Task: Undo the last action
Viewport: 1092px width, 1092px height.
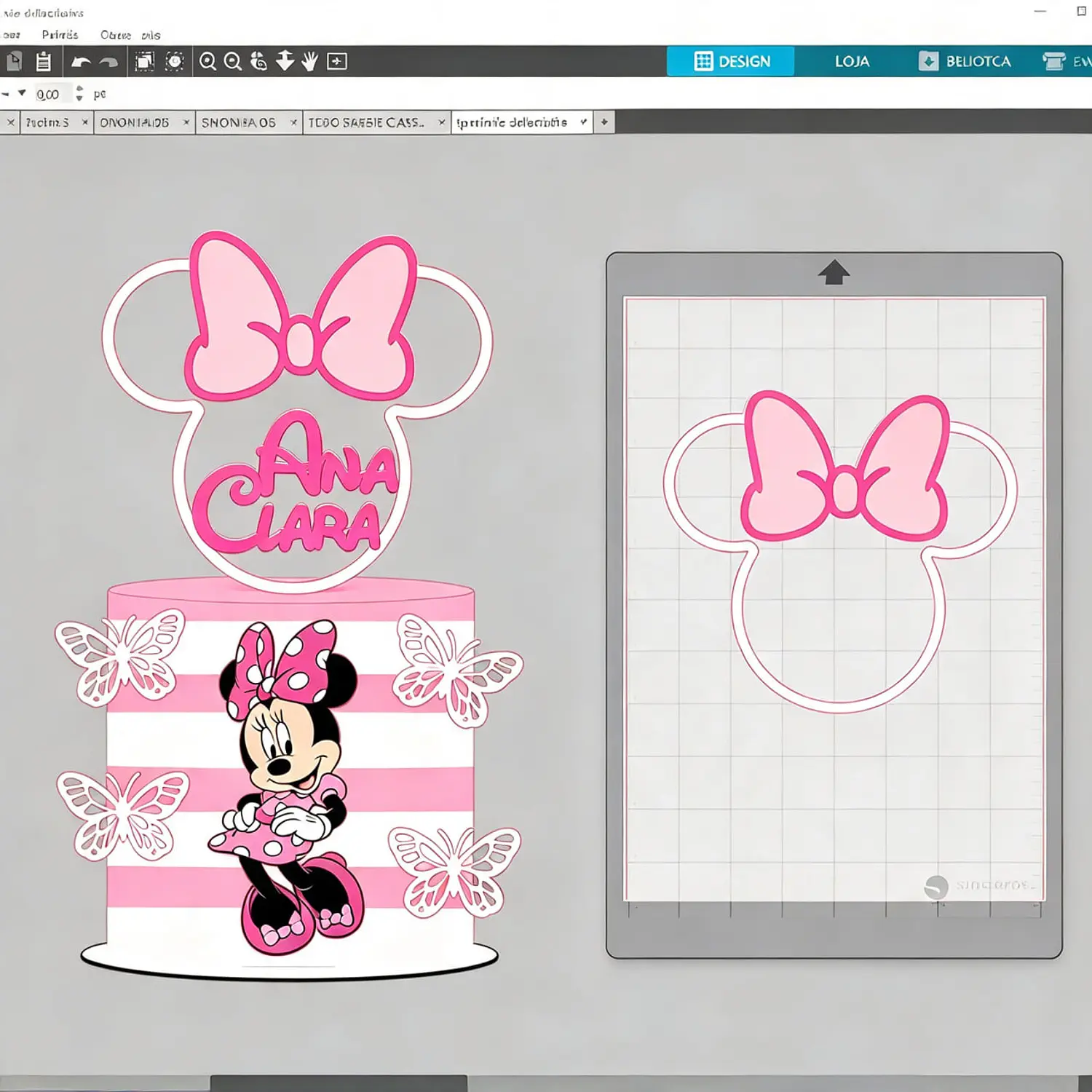Action: (x=81, y=62)
